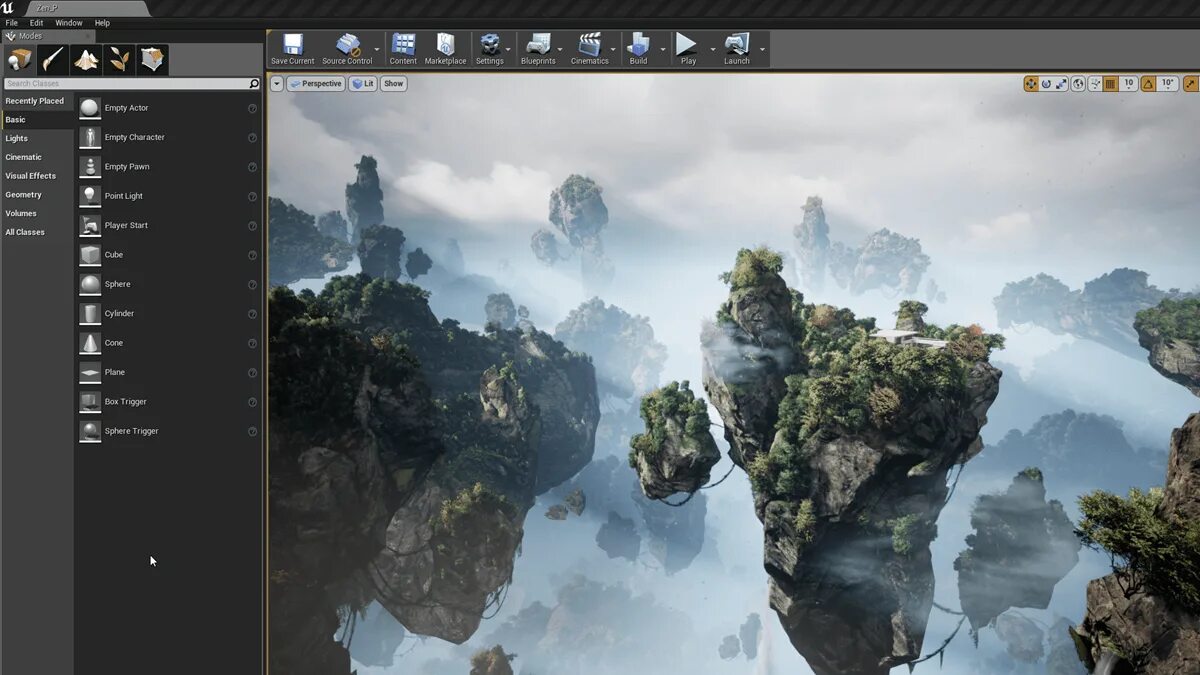Open the Edit menu

tap(36, 22)
